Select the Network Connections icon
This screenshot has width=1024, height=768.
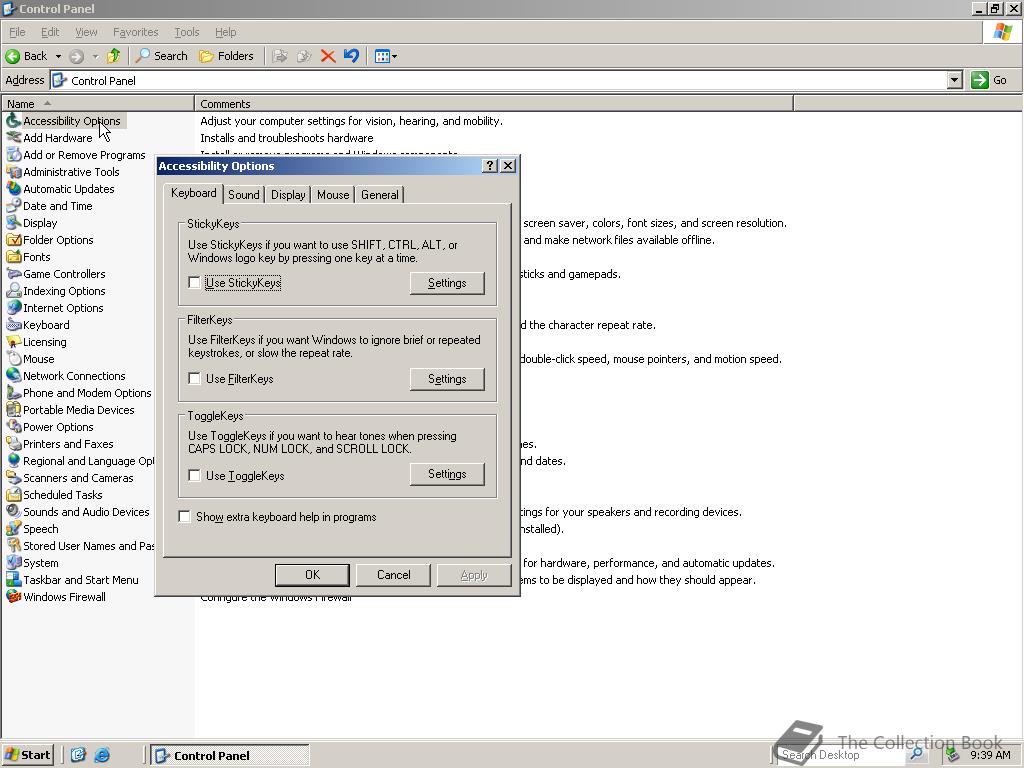pyautogui.click(x=13, y=376)
